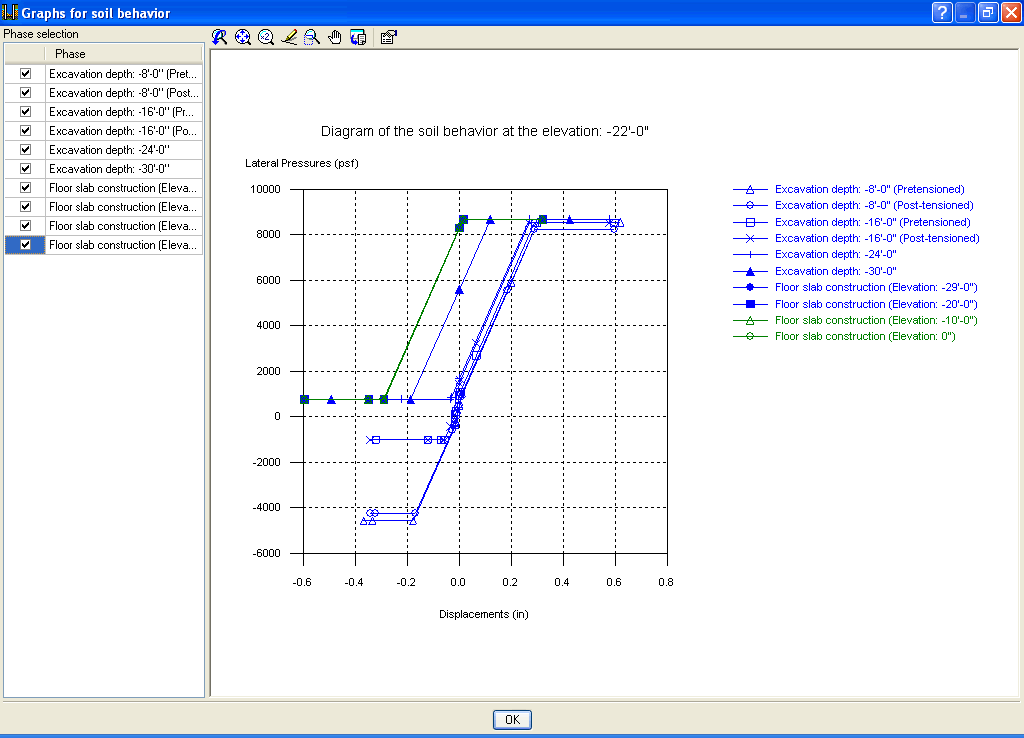Click legend Floor slab construction (Elevation: -29'-0")
Viewport: 1024px width, 738px height.
[x=876, y=287]
